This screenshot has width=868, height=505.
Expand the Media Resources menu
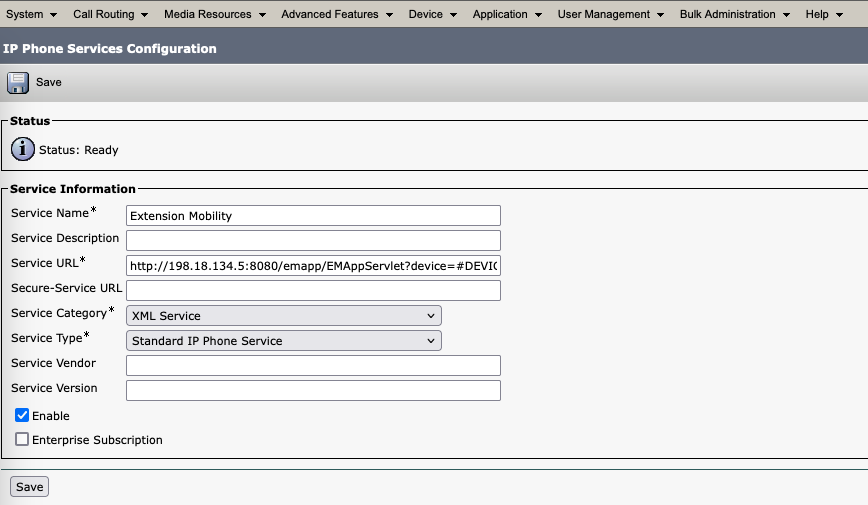tap(214, 14)
